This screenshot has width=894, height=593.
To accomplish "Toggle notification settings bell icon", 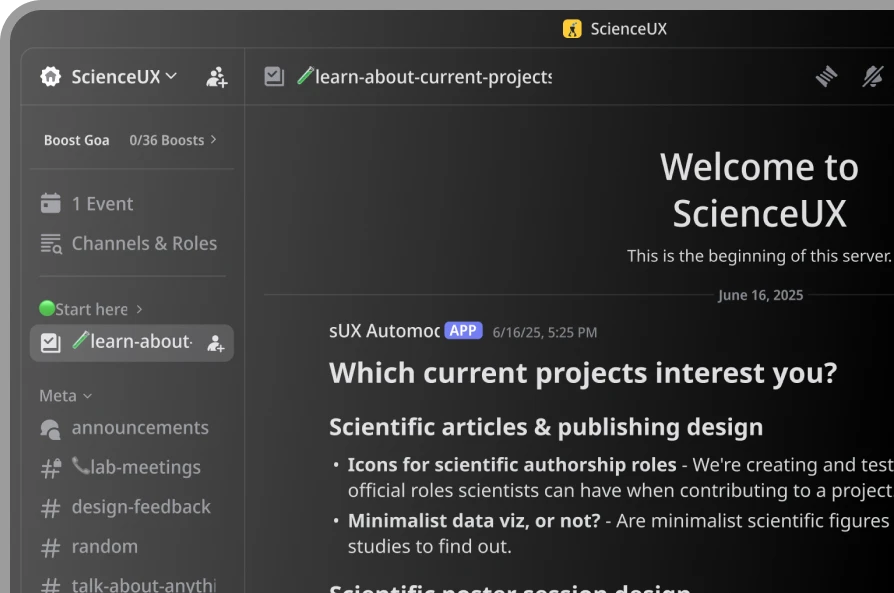I will click(x=872, y=76).
